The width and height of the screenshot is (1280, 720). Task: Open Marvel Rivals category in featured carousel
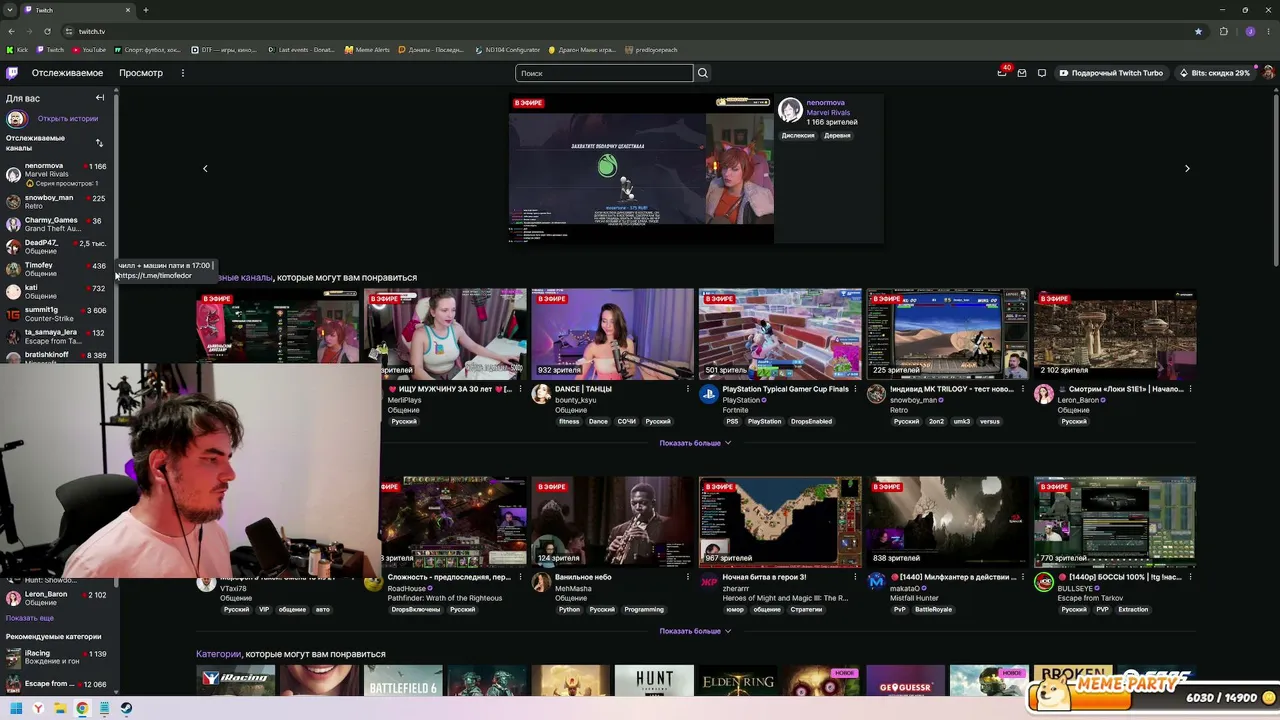pyautogui.click(x=828, y=112)
